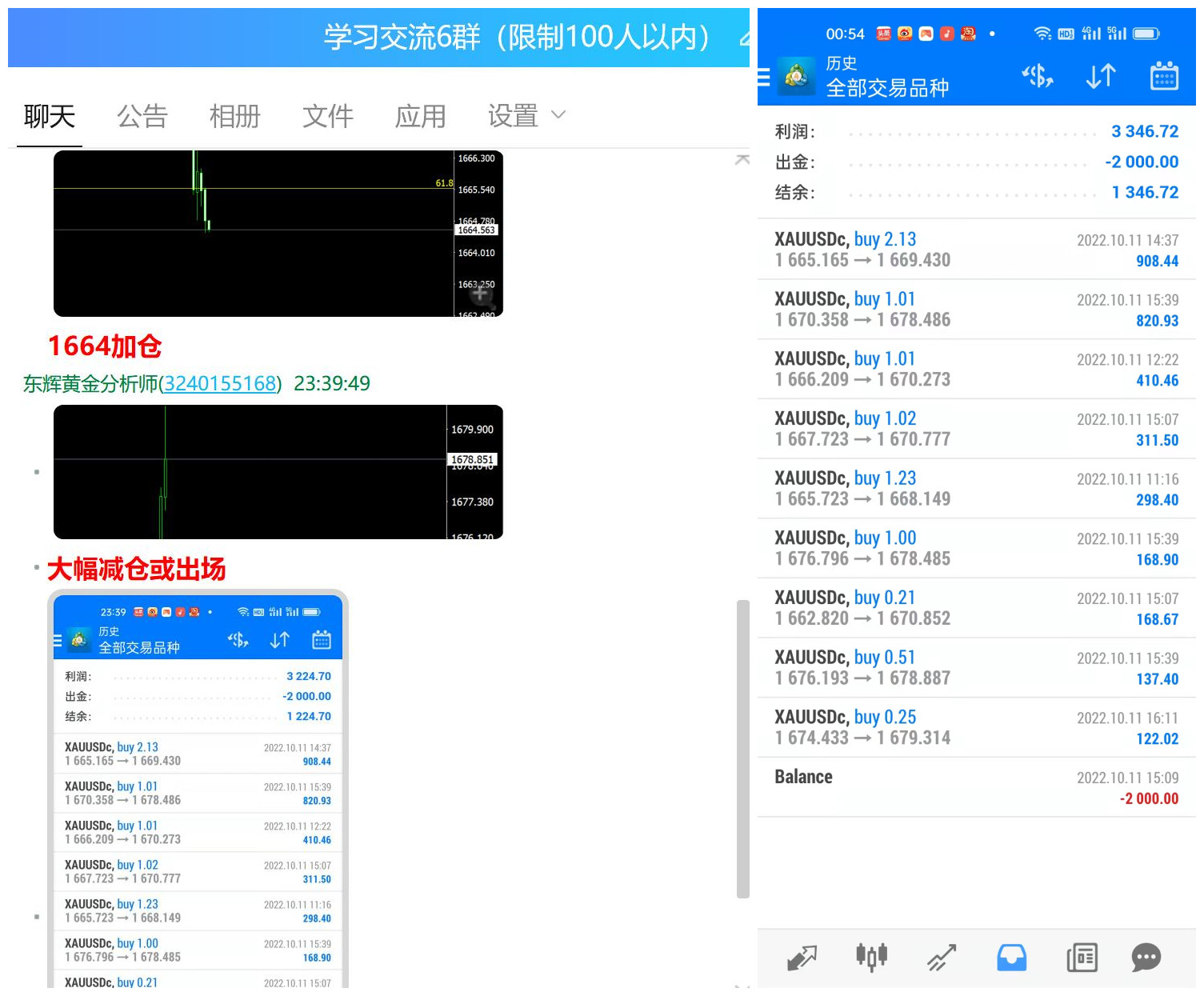Open the Trade tab trend-line icon
Image resolution: width=1204 pixels, height=996 pixels.
click(x=942, y=957)
